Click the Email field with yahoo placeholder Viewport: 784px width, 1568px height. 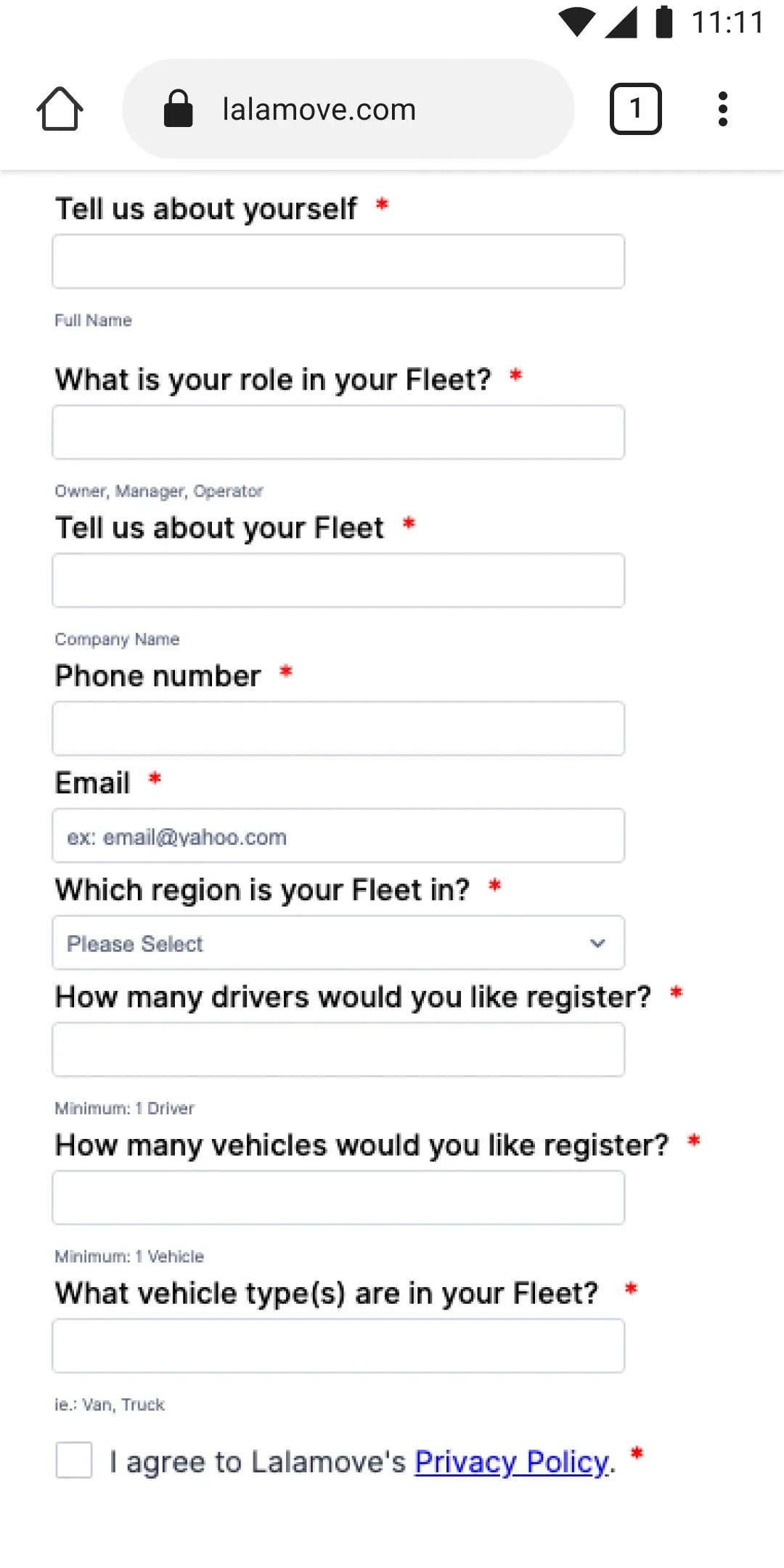338,836
